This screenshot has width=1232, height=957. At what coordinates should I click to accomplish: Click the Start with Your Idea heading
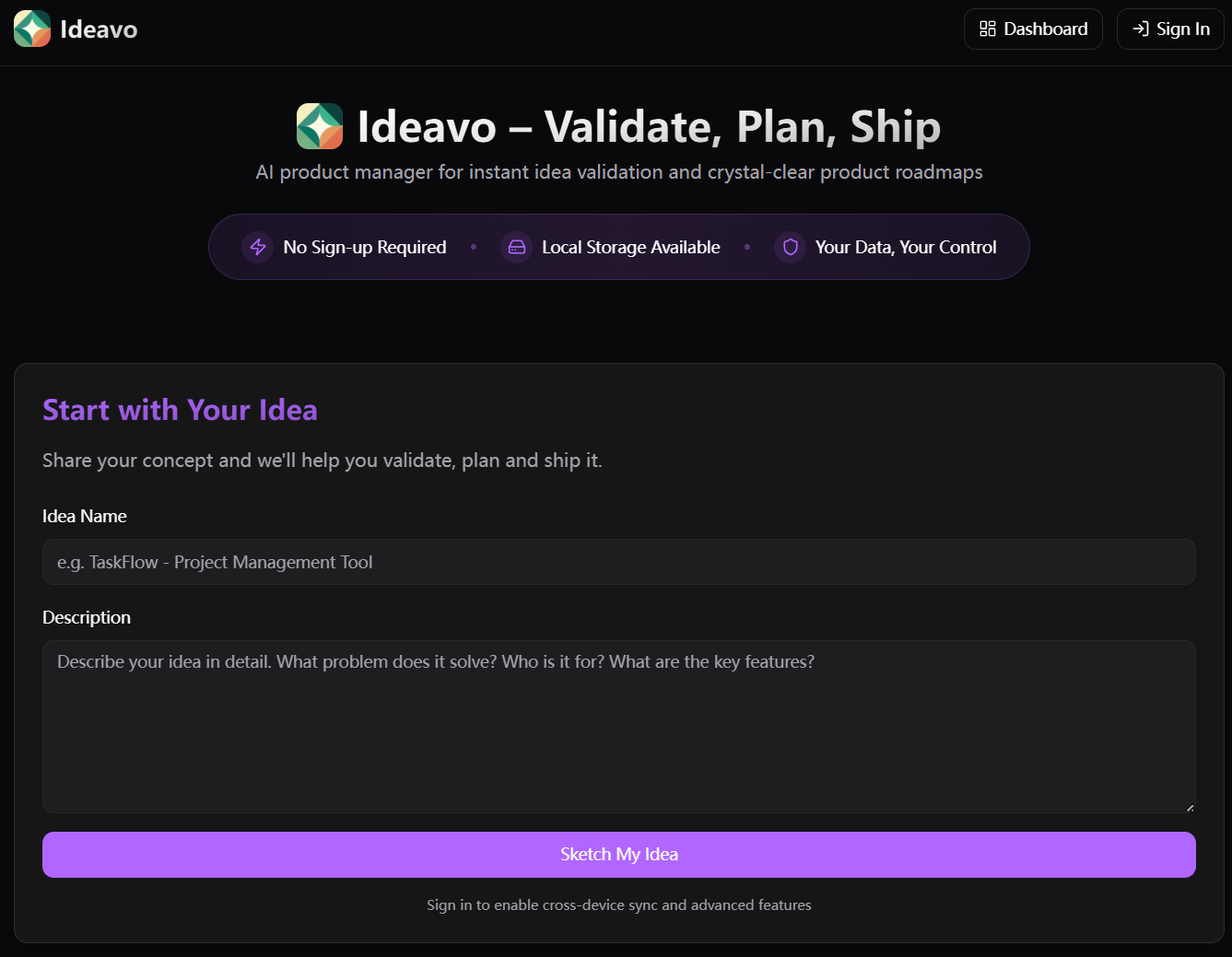pos(180,410)
